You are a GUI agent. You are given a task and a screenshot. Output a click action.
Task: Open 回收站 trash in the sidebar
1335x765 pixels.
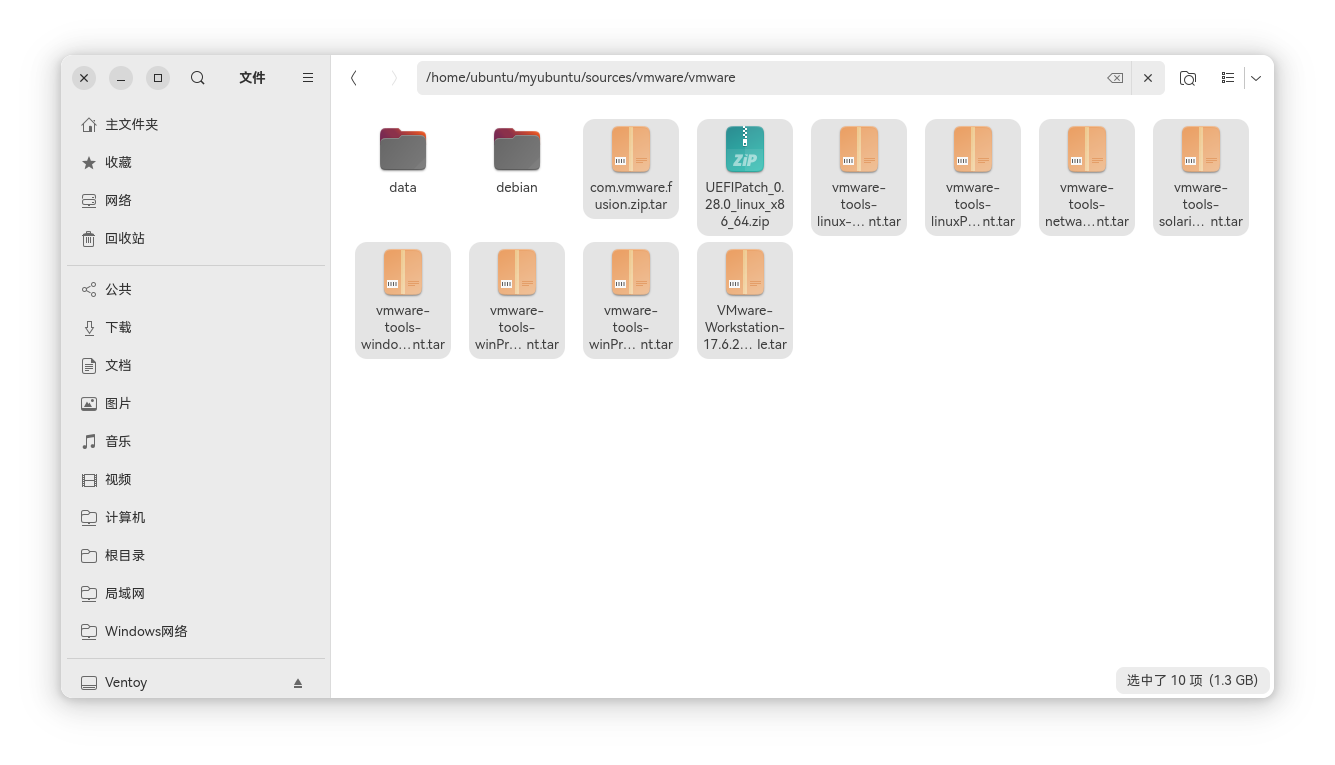pyautogui.click(x=196, y=239)
